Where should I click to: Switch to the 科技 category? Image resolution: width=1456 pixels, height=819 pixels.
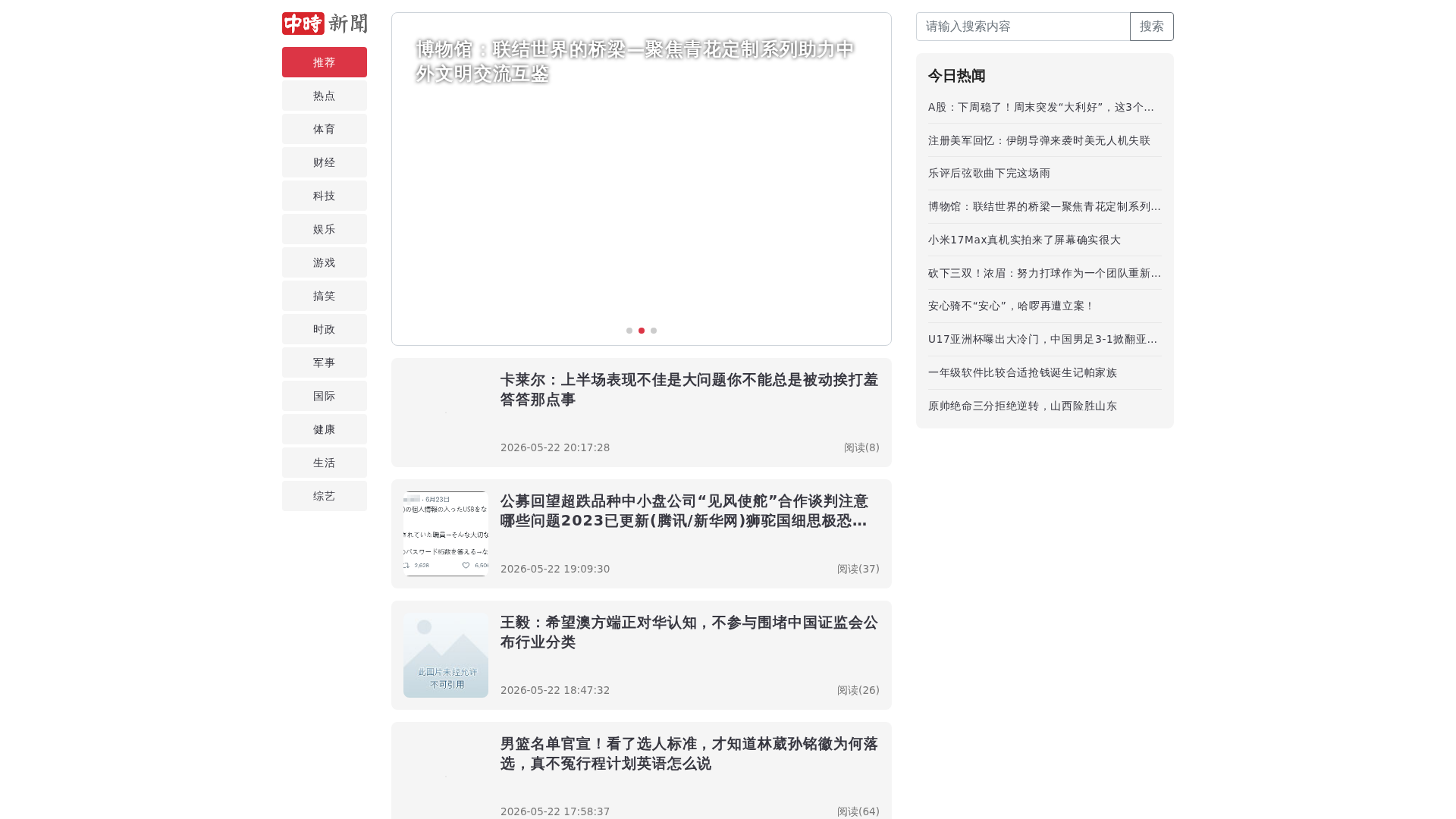(x=325, y=196)
